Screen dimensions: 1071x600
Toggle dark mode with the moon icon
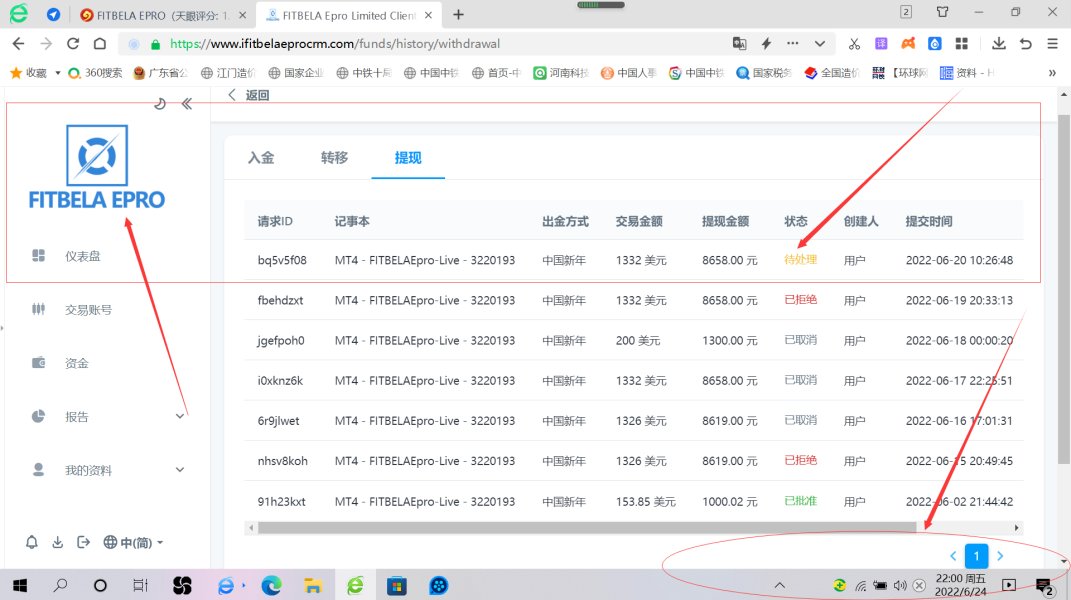point(160,103)
